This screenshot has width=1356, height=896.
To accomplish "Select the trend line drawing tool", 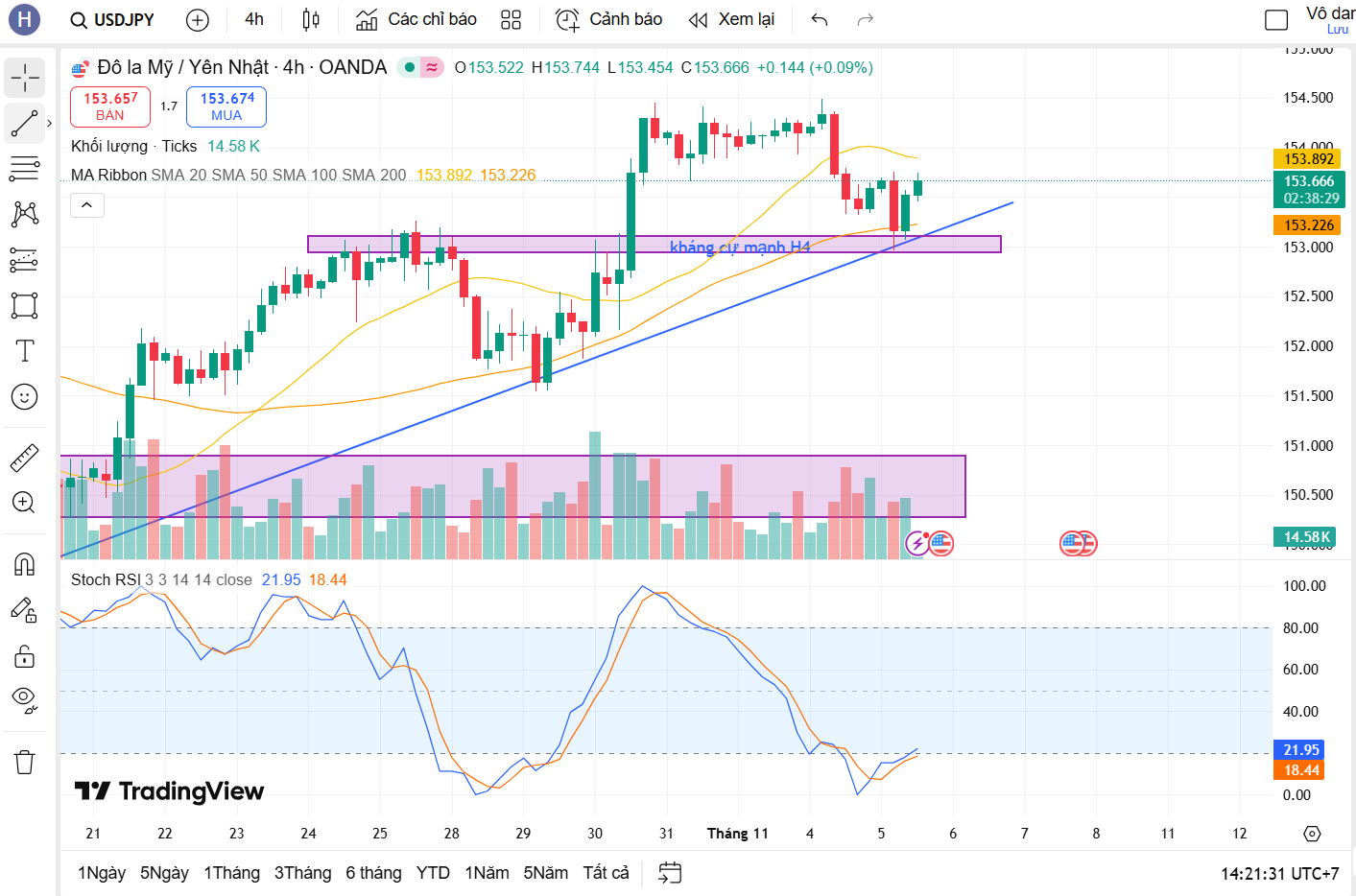I will click(25, 124).
